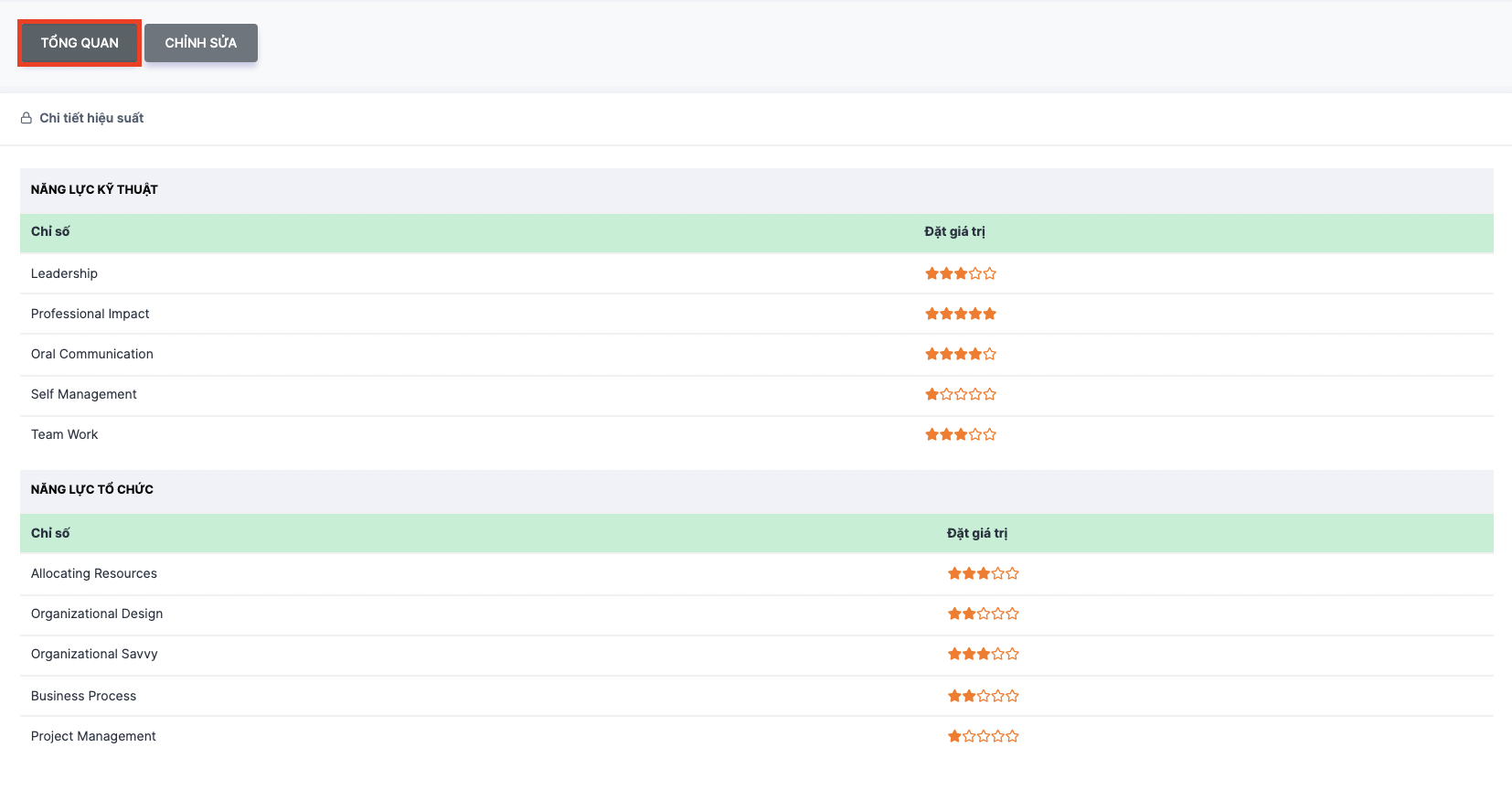This screenshot has height=790, width=1512.
Task: Pick the fourth star for Organizational Savvy
Action: [998, 654]
